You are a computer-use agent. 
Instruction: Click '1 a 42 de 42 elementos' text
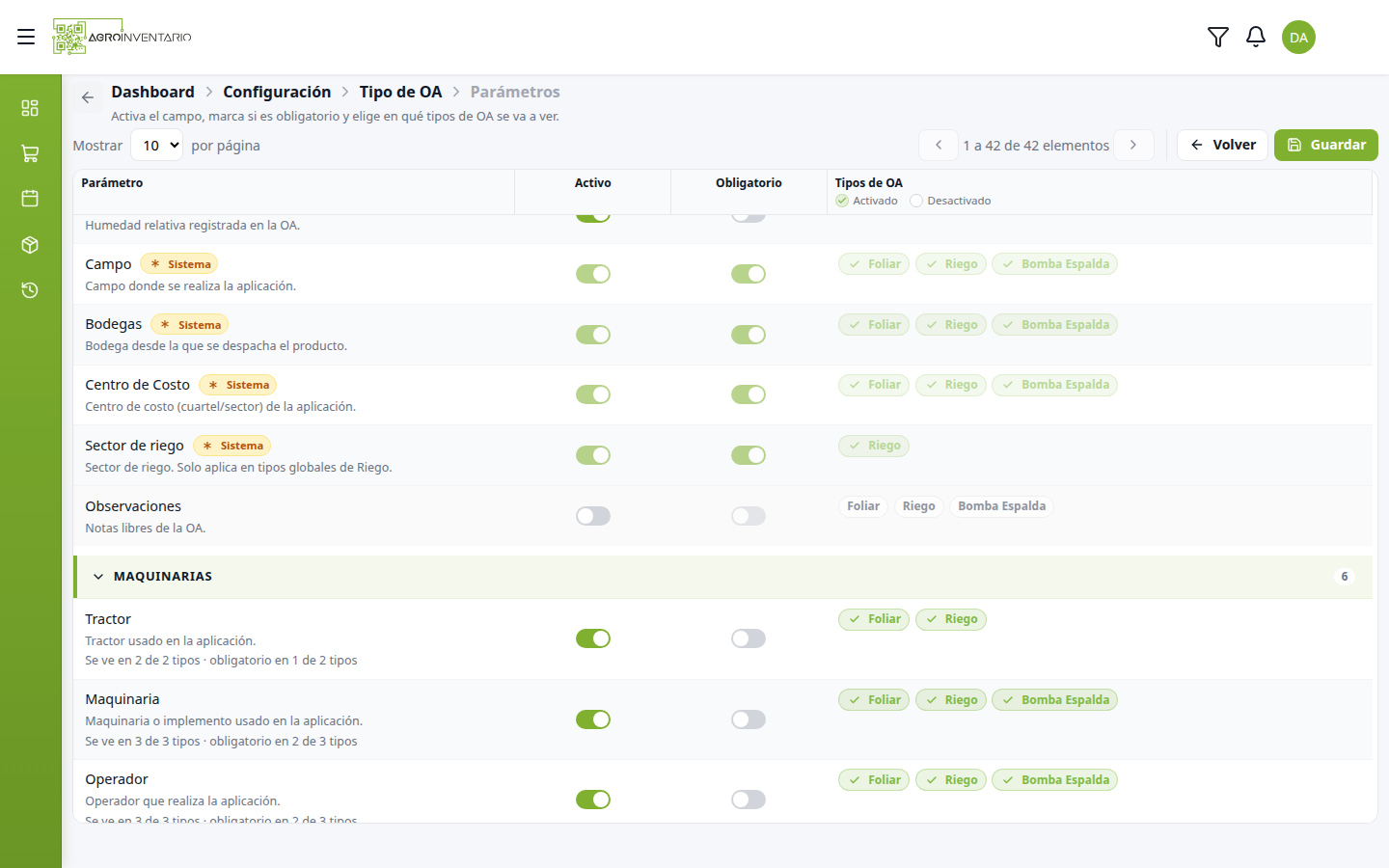point(1036,146)
